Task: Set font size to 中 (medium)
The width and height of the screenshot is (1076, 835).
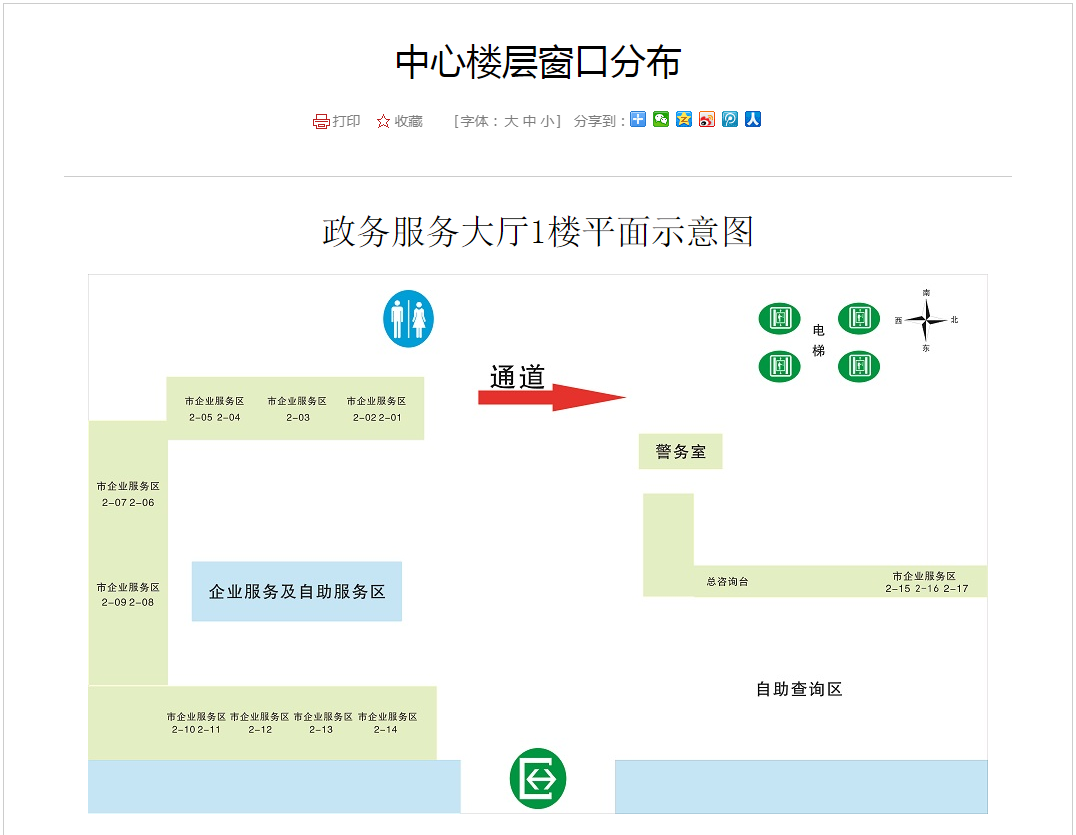Action: point(529,121)
